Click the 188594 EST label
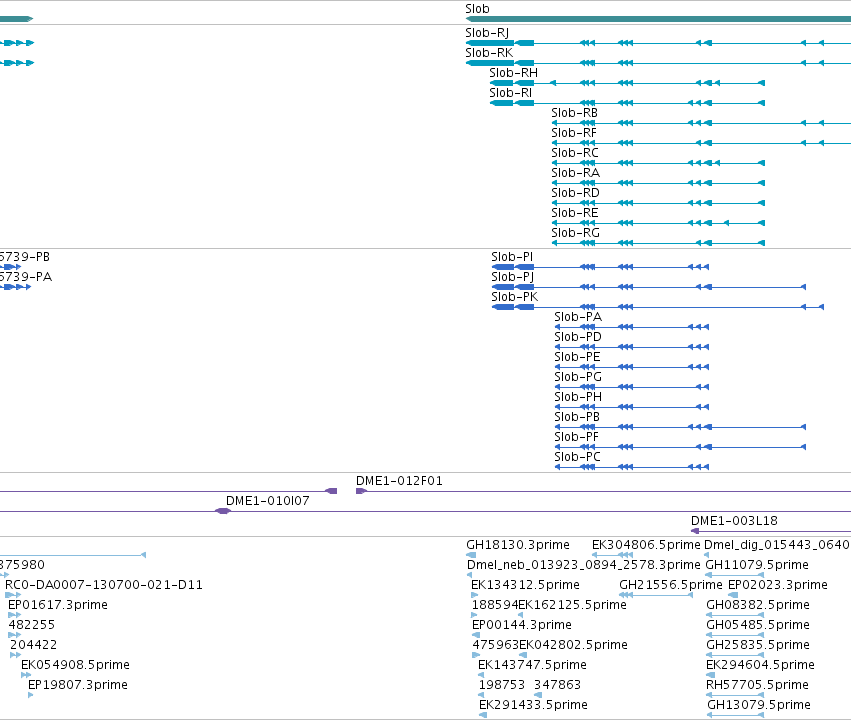The width and height of the screenshot is (851, 720). pyautogui.click(x=495, y=606)
